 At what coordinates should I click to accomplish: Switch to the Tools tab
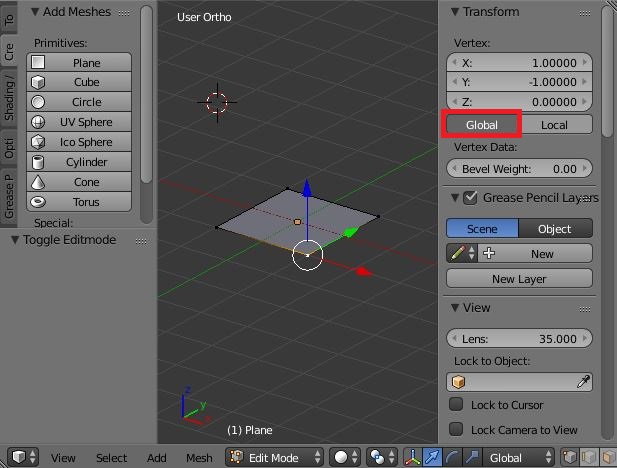(9, 18)
